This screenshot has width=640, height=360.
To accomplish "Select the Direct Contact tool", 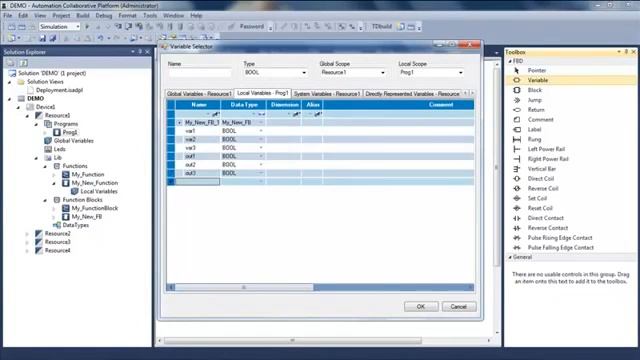I will 545,218.
